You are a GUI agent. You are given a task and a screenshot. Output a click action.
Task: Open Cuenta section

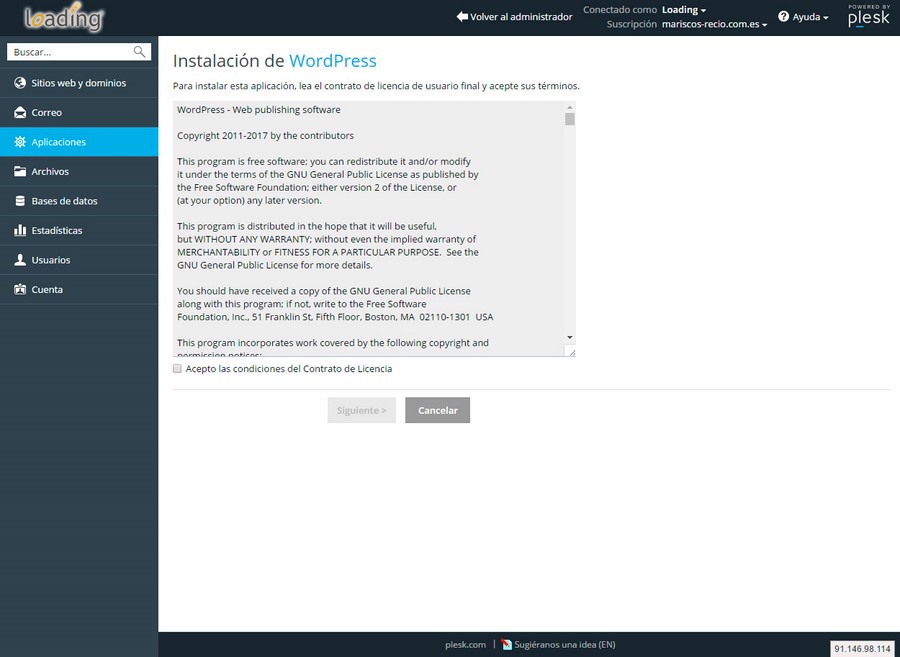tap(79, 289)
